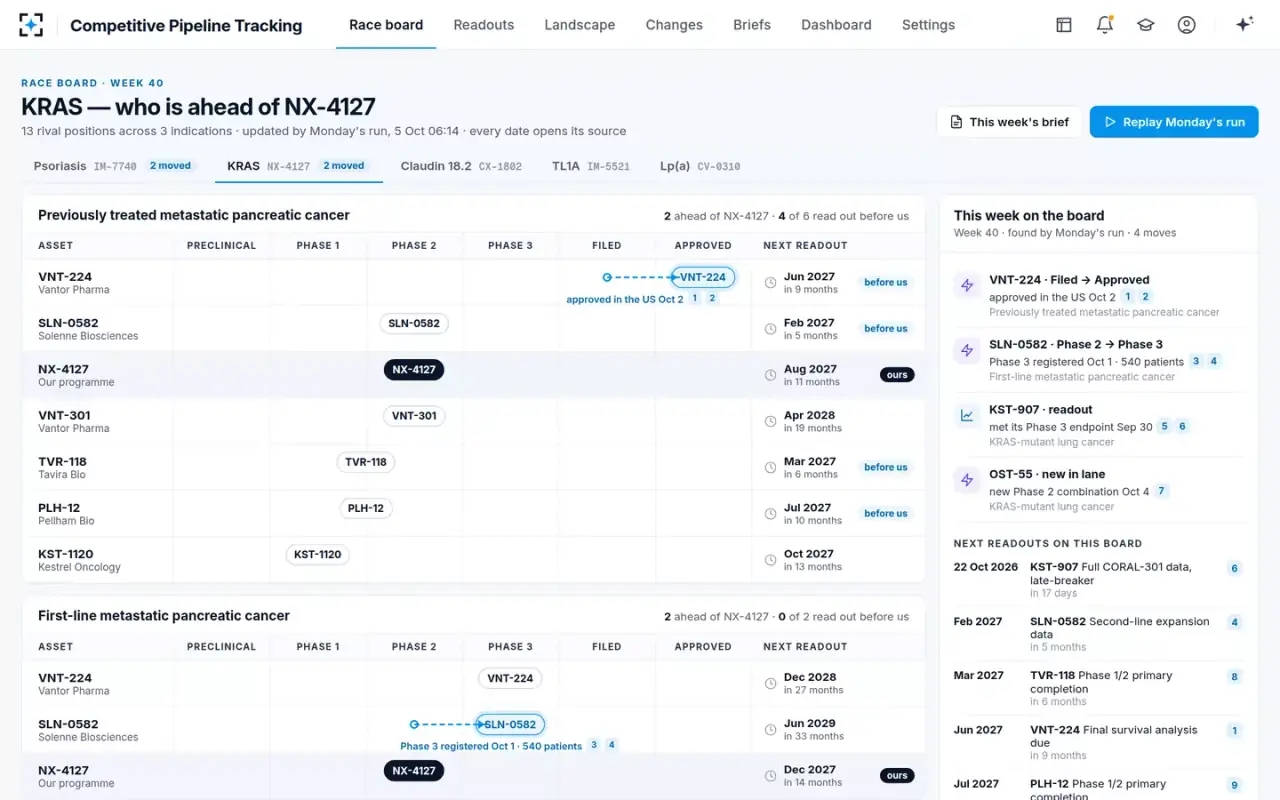This screenshot has width=1280, height=800.
Task: Click the SLN-0582 chip in Phase 2 column
Action: (414, 323)
